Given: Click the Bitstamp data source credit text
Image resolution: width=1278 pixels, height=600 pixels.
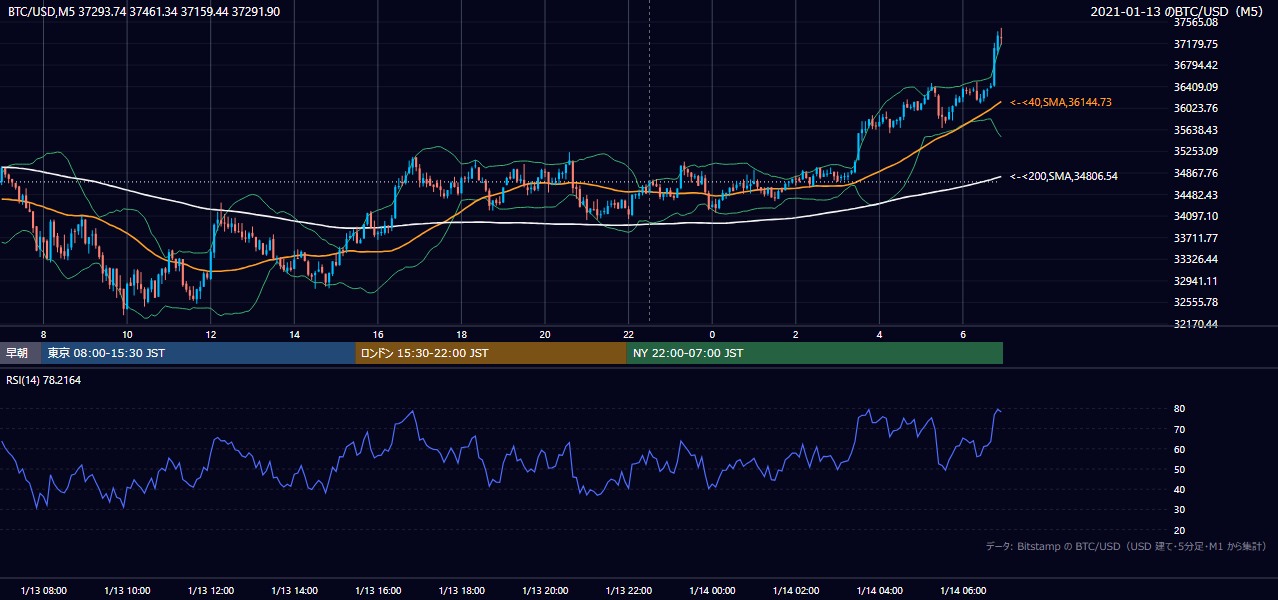Looking at the screenshot, I should point(1127,546).
